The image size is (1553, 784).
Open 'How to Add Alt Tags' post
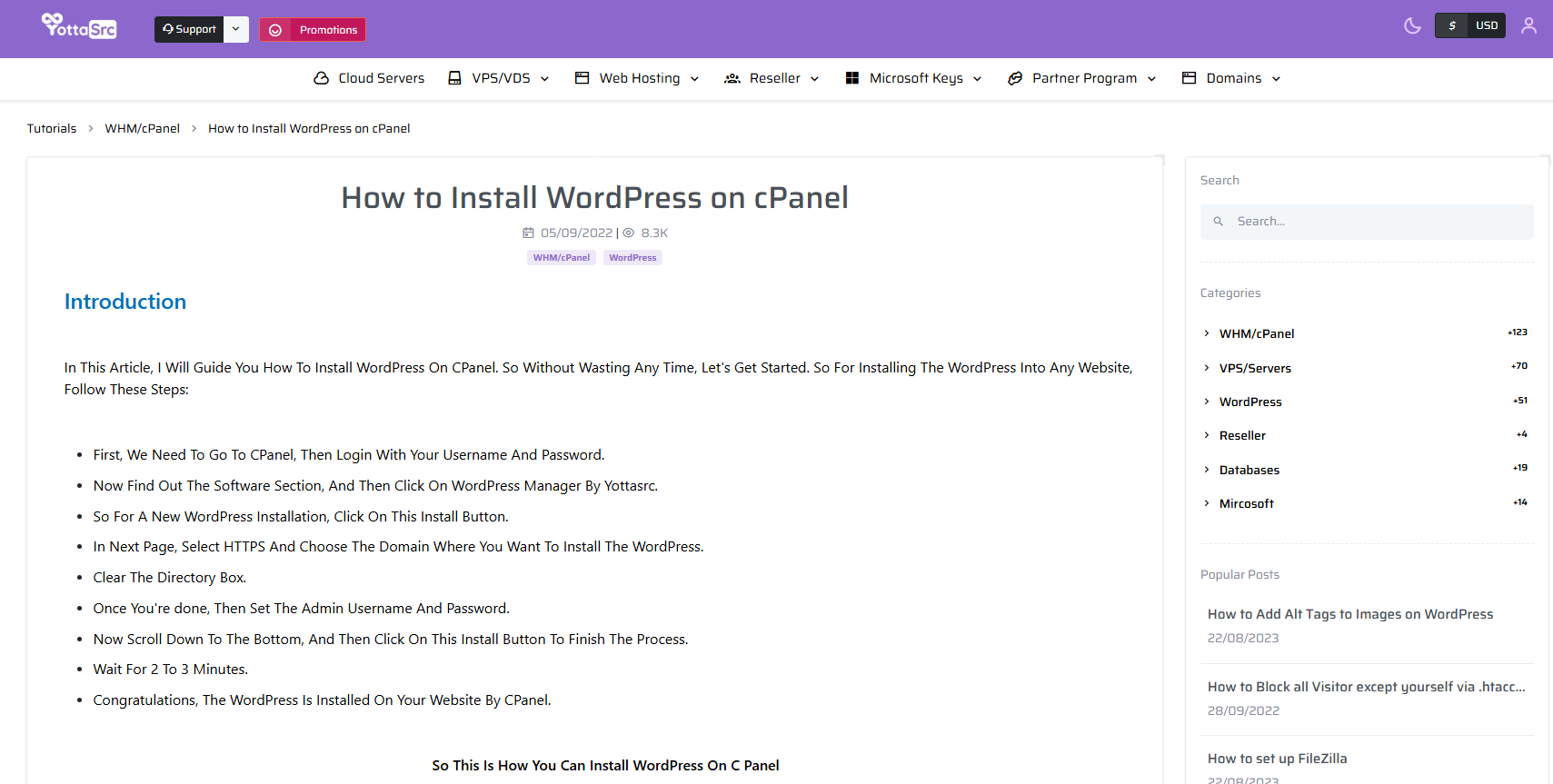(x=1350, y=614)
